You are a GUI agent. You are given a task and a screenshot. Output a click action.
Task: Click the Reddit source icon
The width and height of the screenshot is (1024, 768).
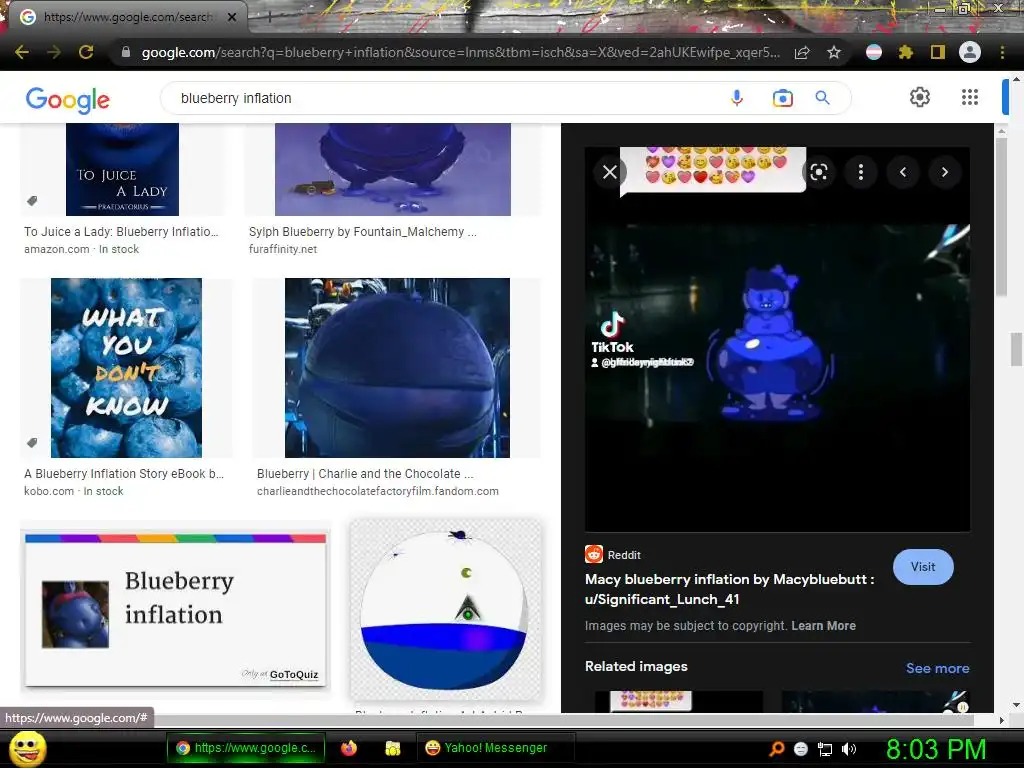click(594, 554)
